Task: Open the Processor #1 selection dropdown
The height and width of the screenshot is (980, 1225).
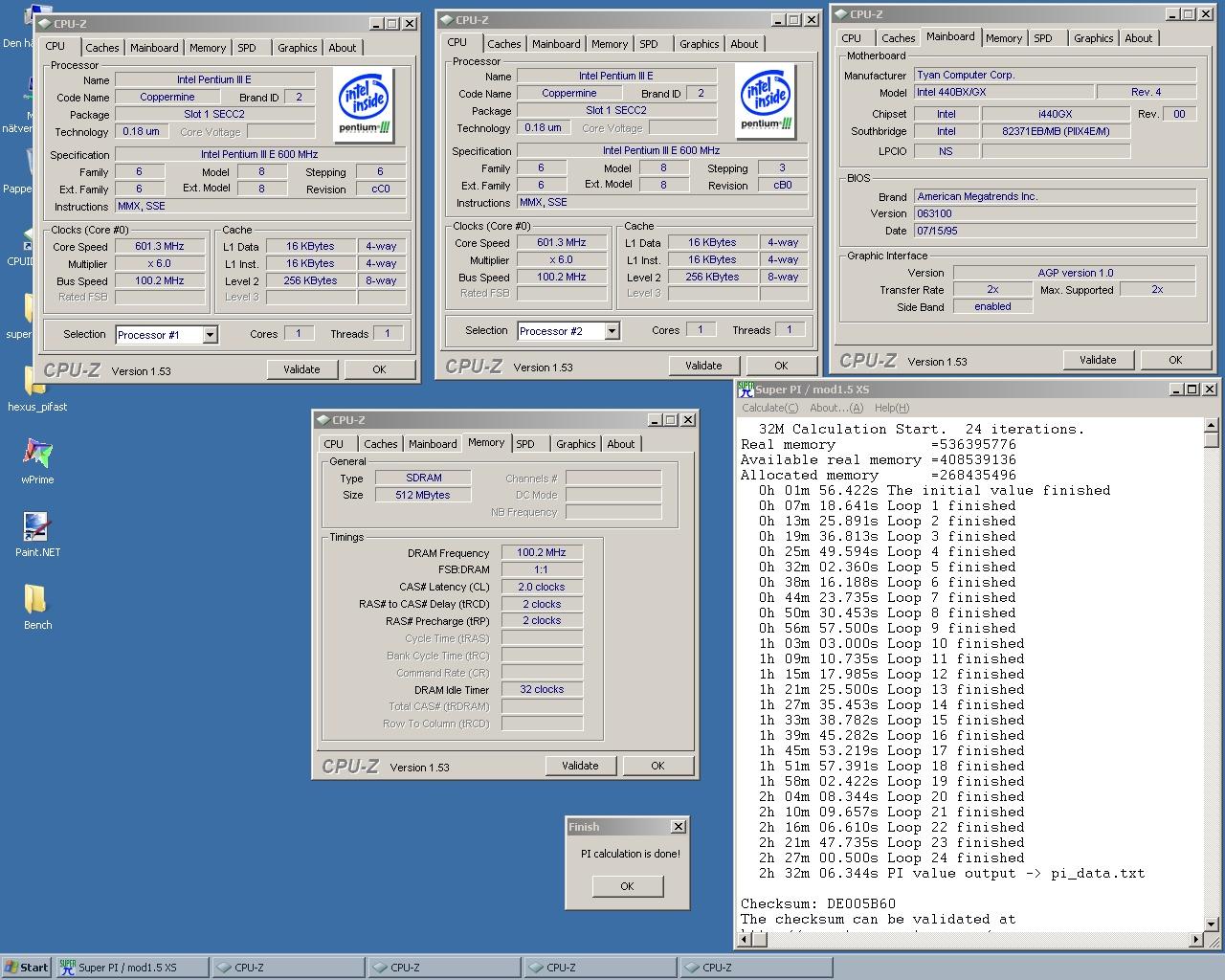Action: 210,335
